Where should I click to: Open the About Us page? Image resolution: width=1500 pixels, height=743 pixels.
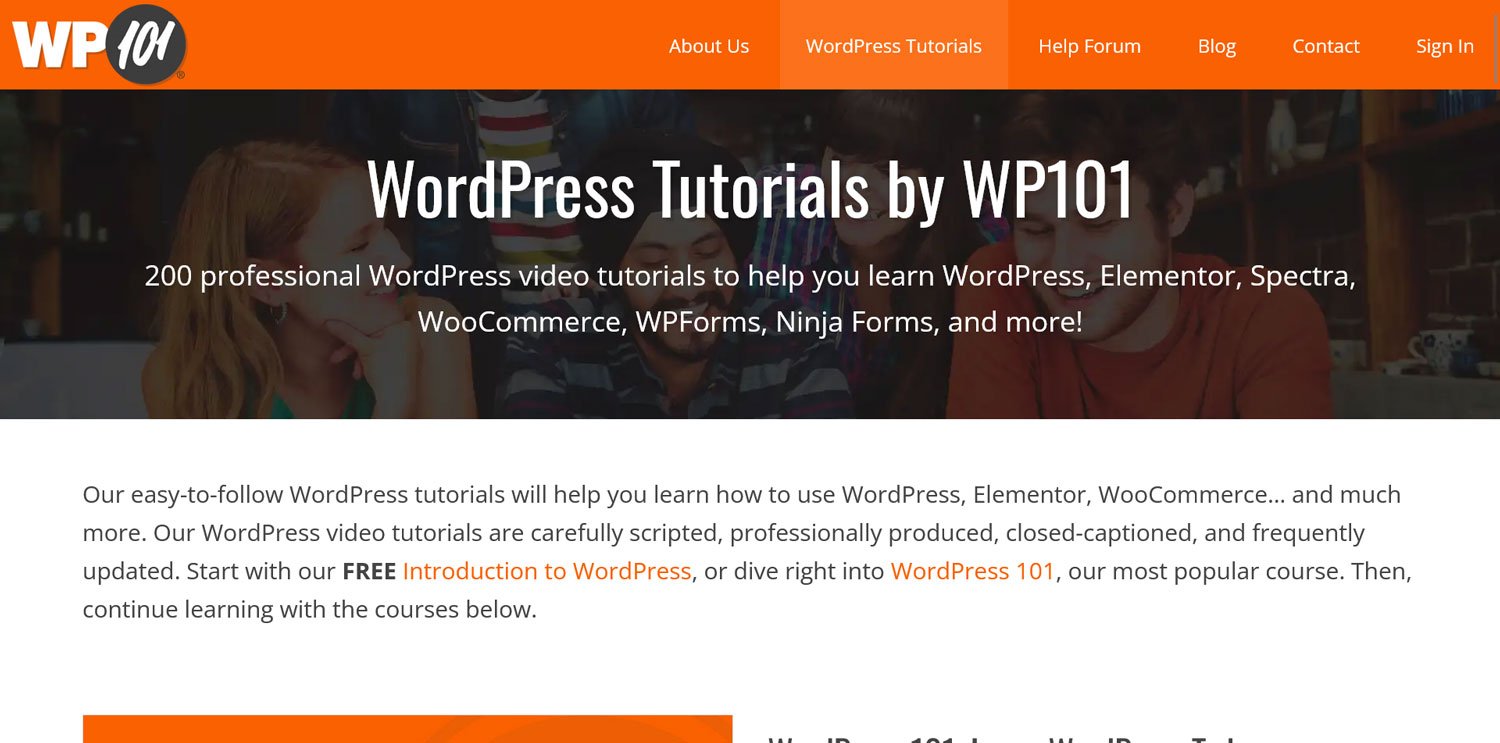[x=708, y=46]
